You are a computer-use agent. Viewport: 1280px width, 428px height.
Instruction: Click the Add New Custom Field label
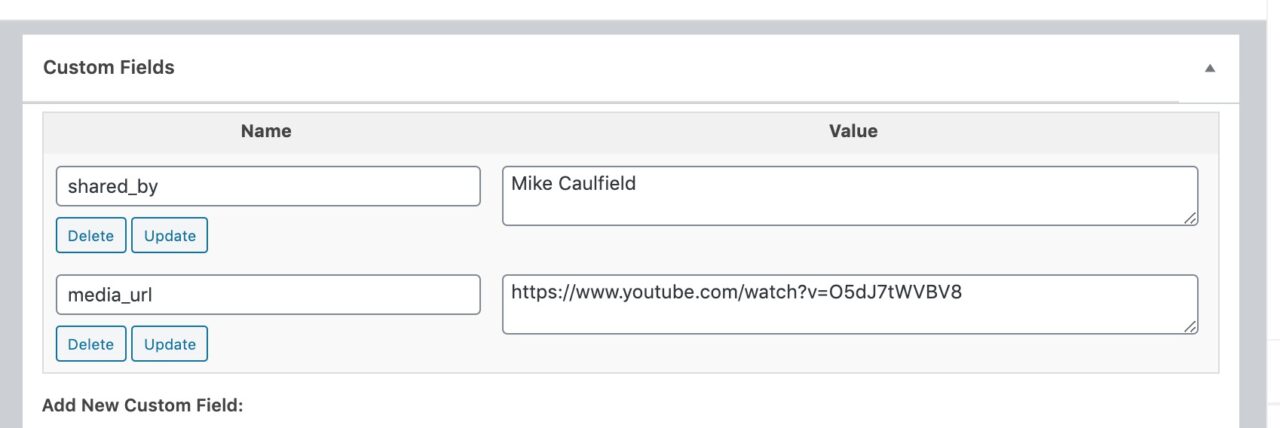143,406
